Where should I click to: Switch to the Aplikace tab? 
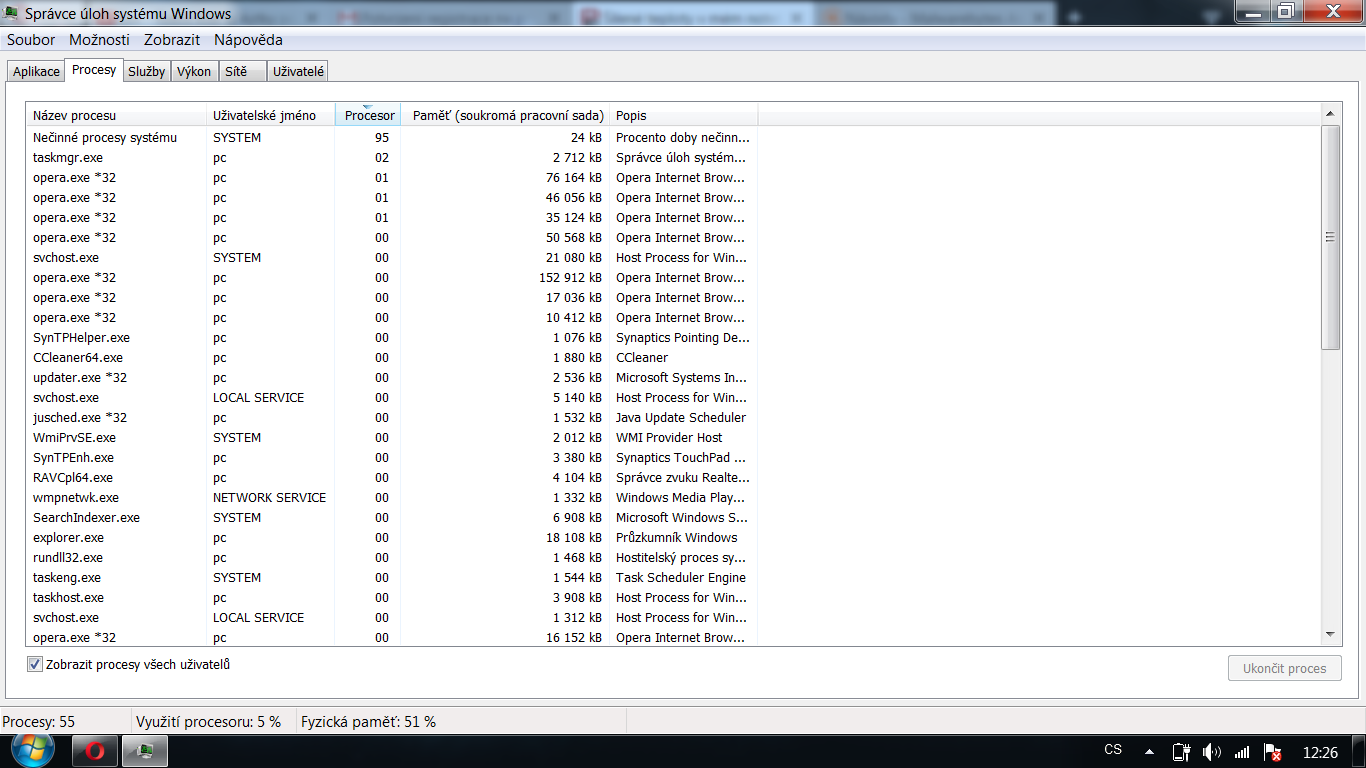coord(36,72)
